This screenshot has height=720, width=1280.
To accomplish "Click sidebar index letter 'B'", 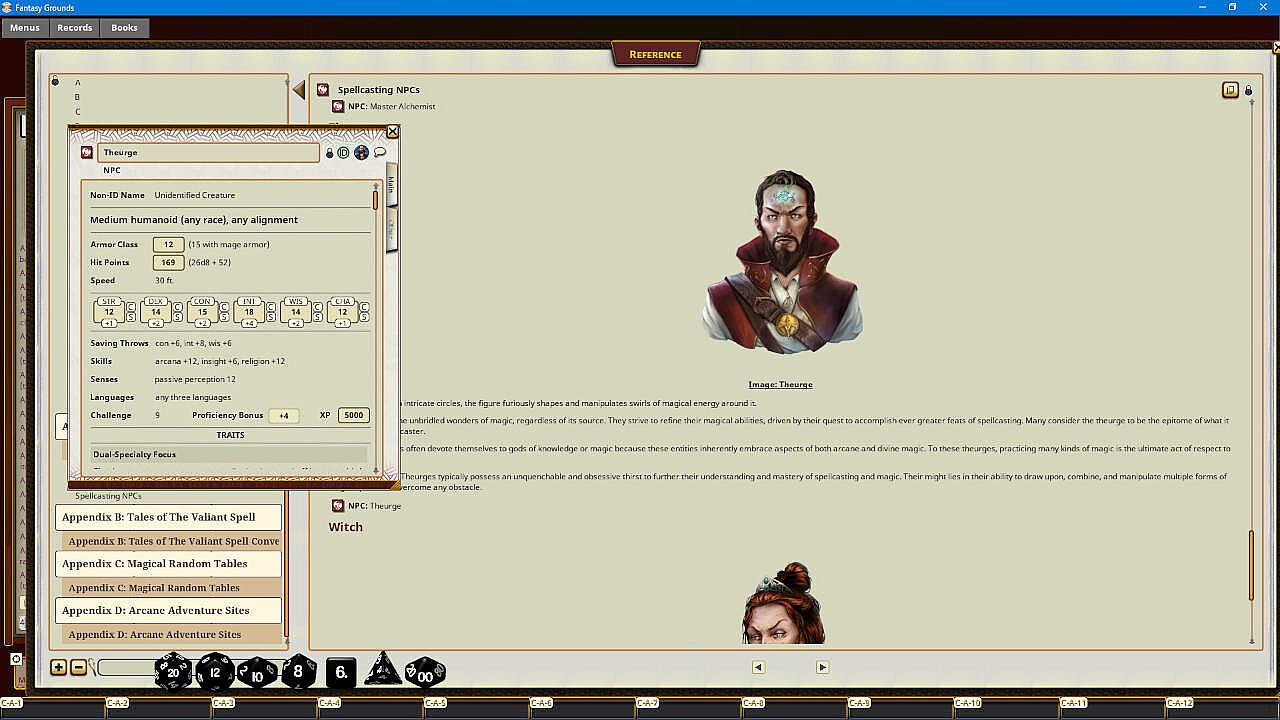I will (x=77, y=97).
